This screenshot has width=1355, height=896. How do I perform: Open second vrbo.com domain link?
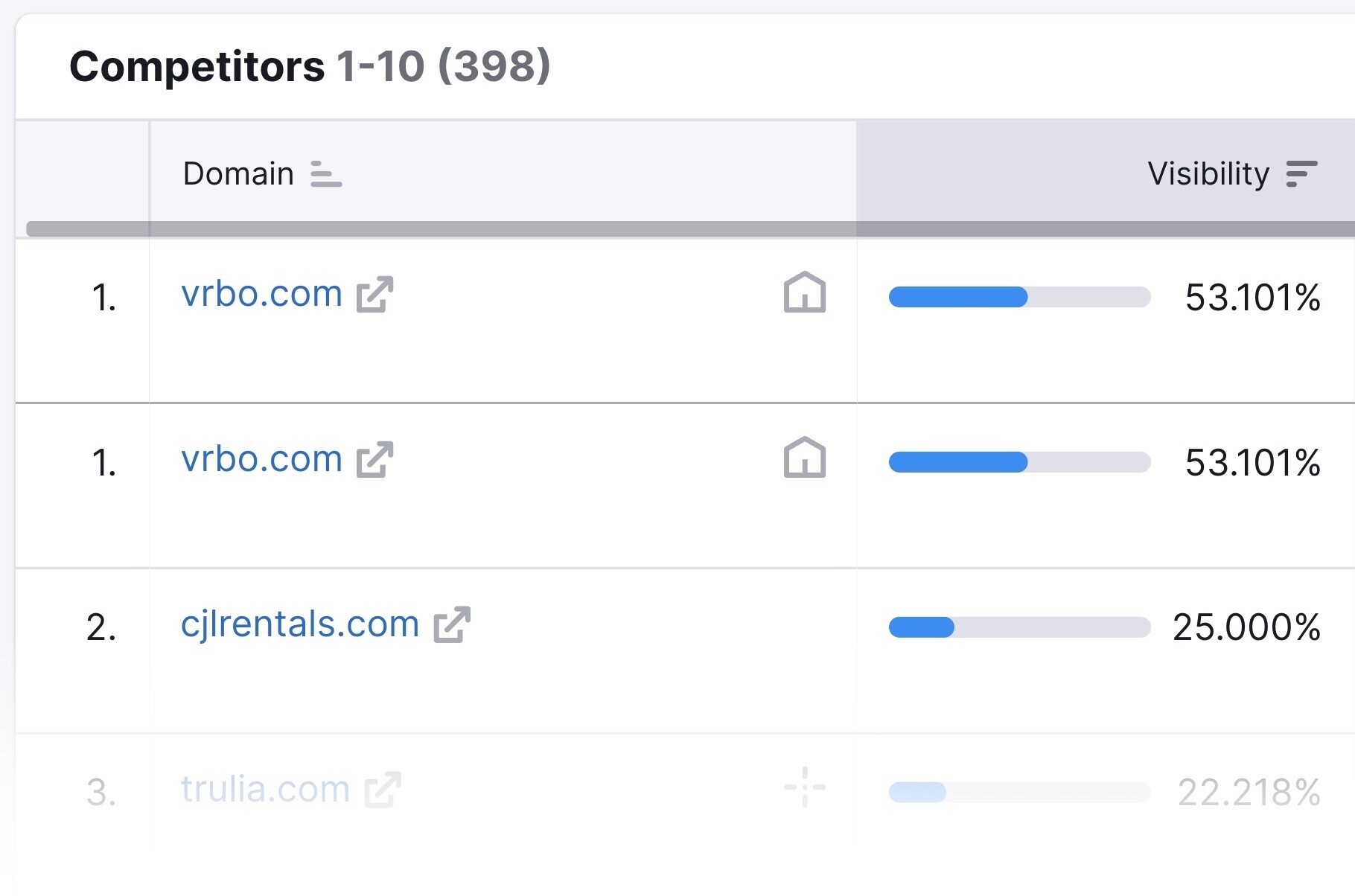click(x=261, y=459)
